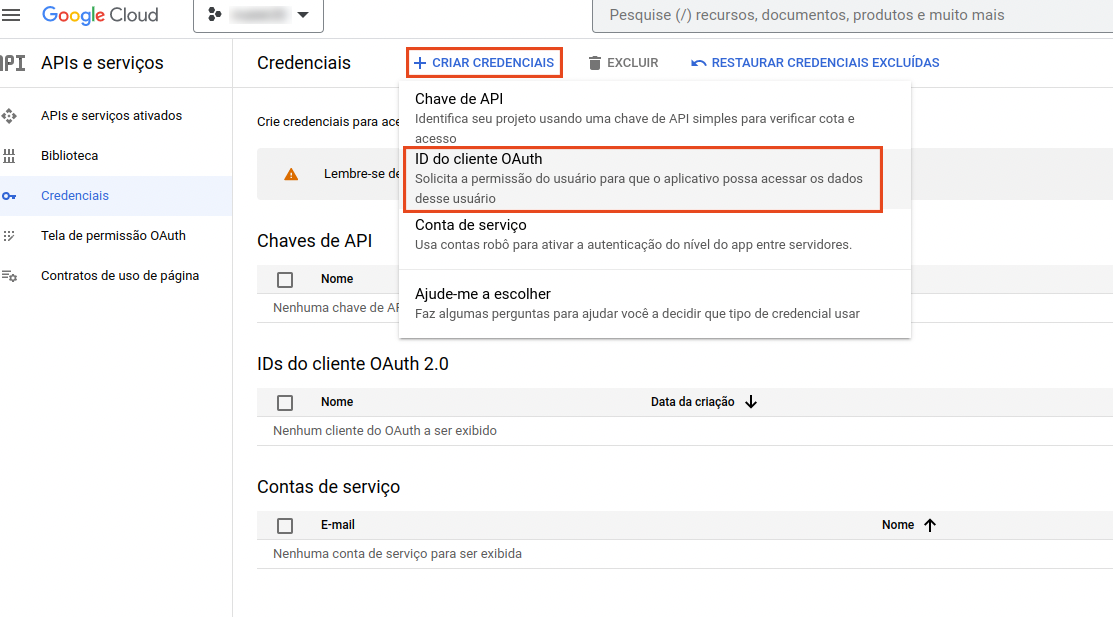The image size is (1113, 617).
Task: Click the restore undo arrow icon
Action: [x=698, y=63]
